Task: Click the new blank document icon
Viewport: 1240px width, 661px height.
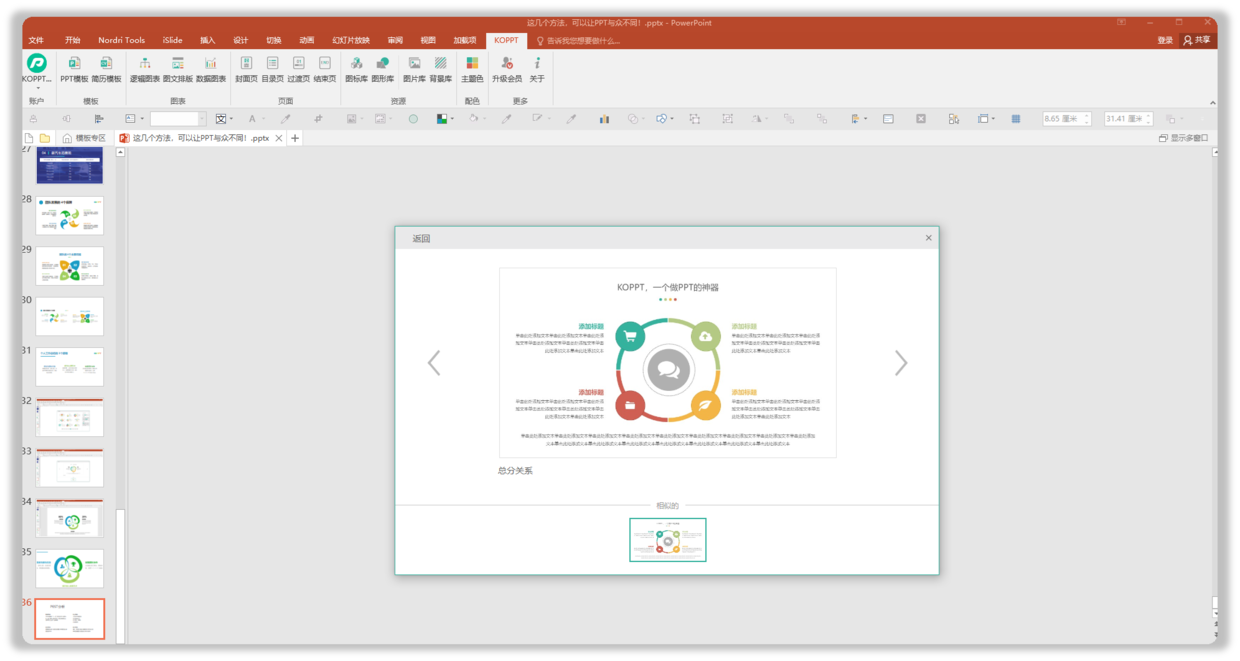Action: pos(29,138)
